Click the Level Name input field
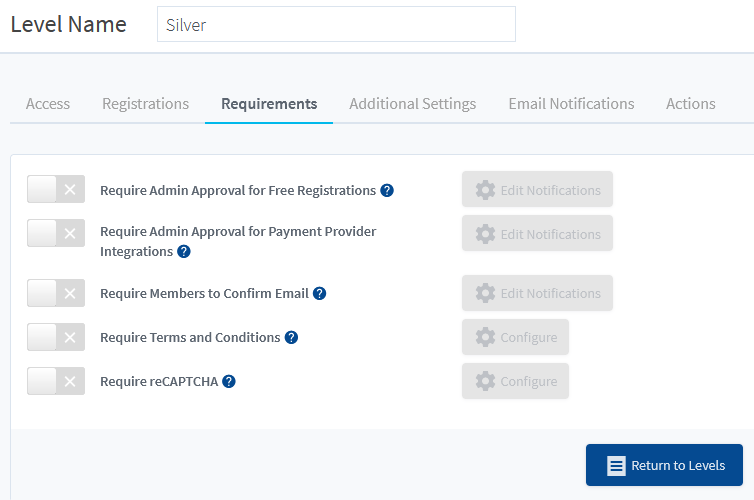Image resolution: width=754 pixels, height=500 pixels. click(336, 24)
